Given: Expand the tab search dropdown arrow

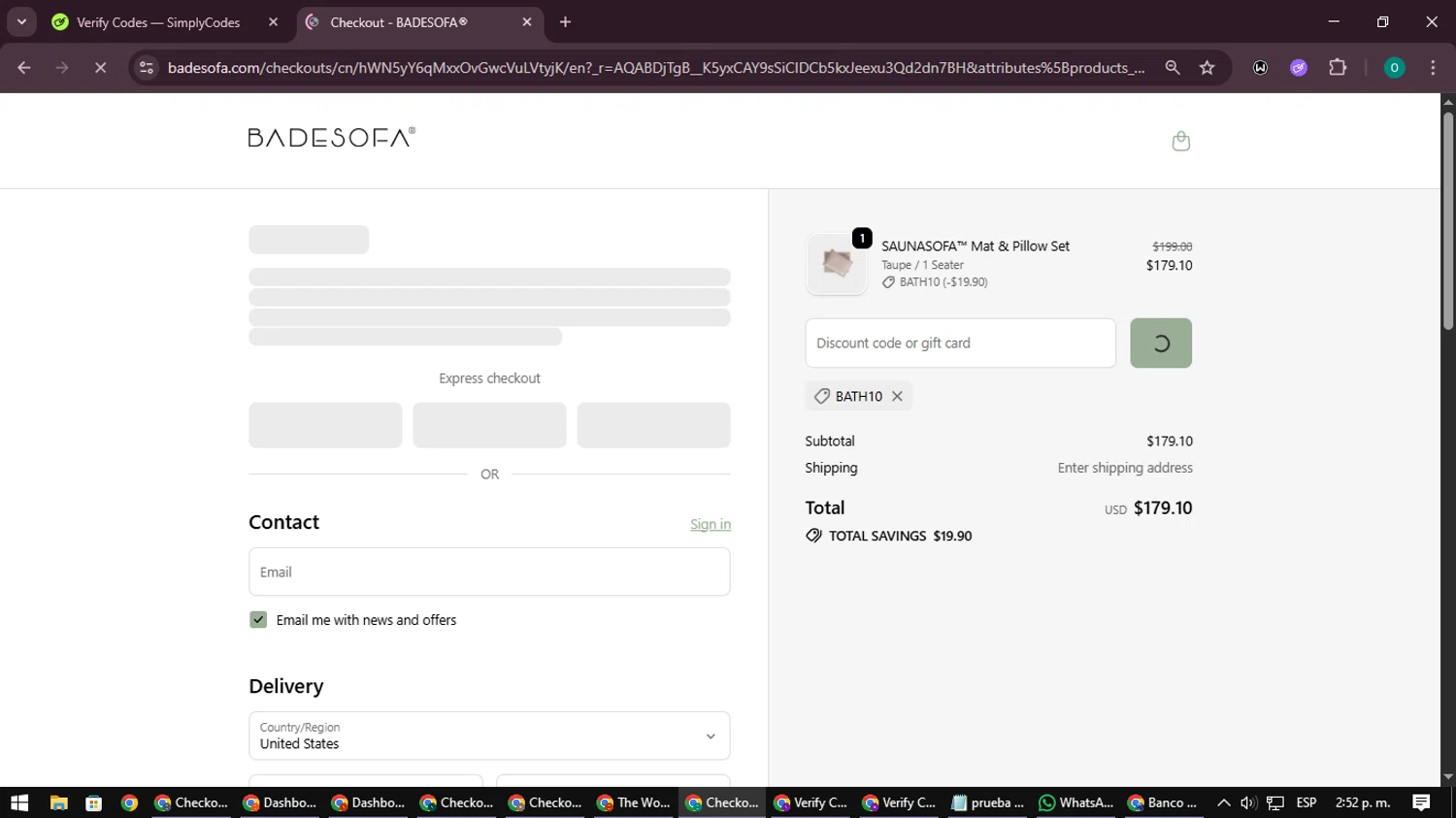Looking at the screenshot, I should pos(21,22).
